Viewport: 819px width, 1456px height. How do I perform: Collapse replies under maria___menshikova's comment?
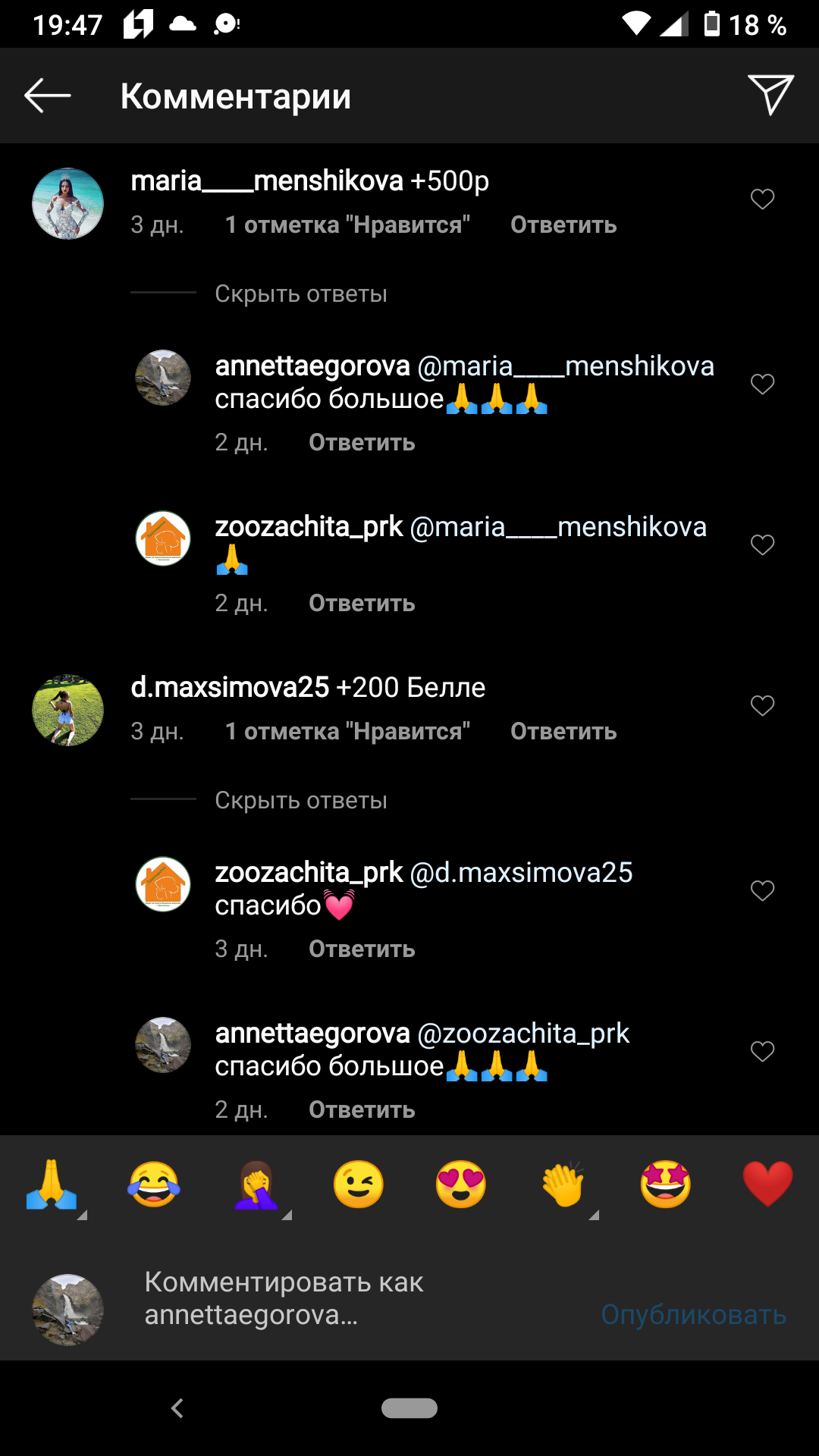point(301,293)
